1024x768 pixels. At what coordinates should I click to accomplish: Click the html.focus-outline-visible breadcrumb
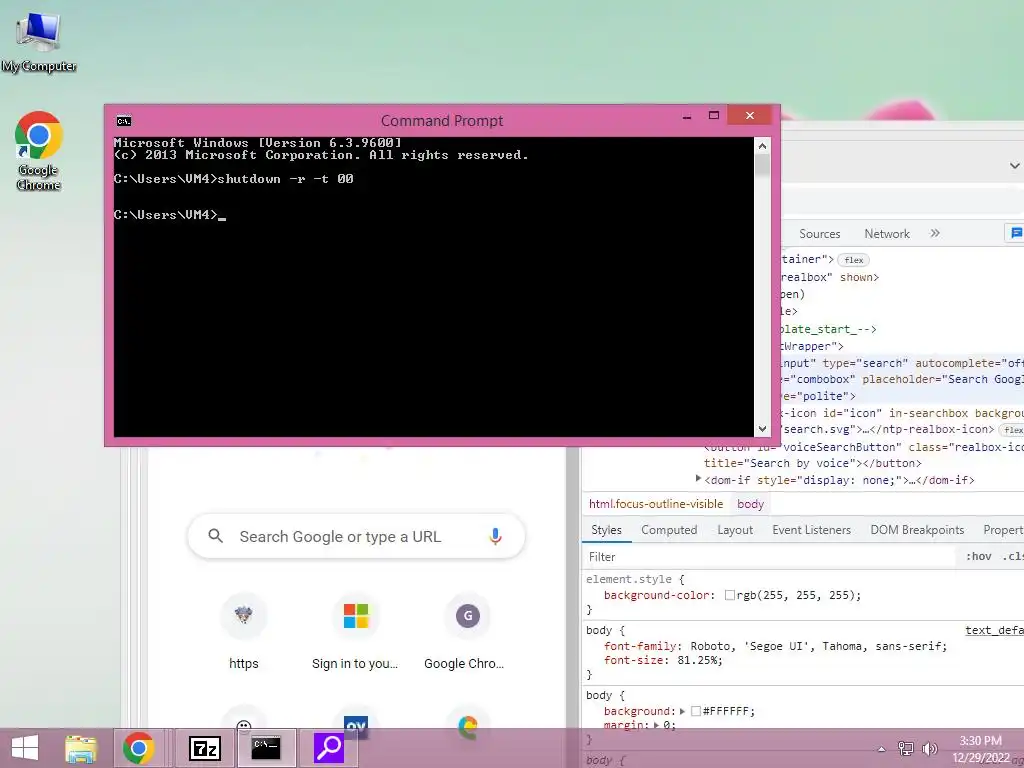coord(656,504)
